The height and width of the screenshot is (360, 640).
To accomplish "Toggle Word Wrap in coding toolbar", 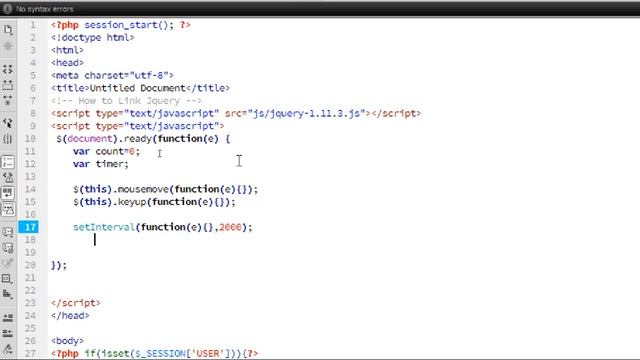I will (8, 193).
